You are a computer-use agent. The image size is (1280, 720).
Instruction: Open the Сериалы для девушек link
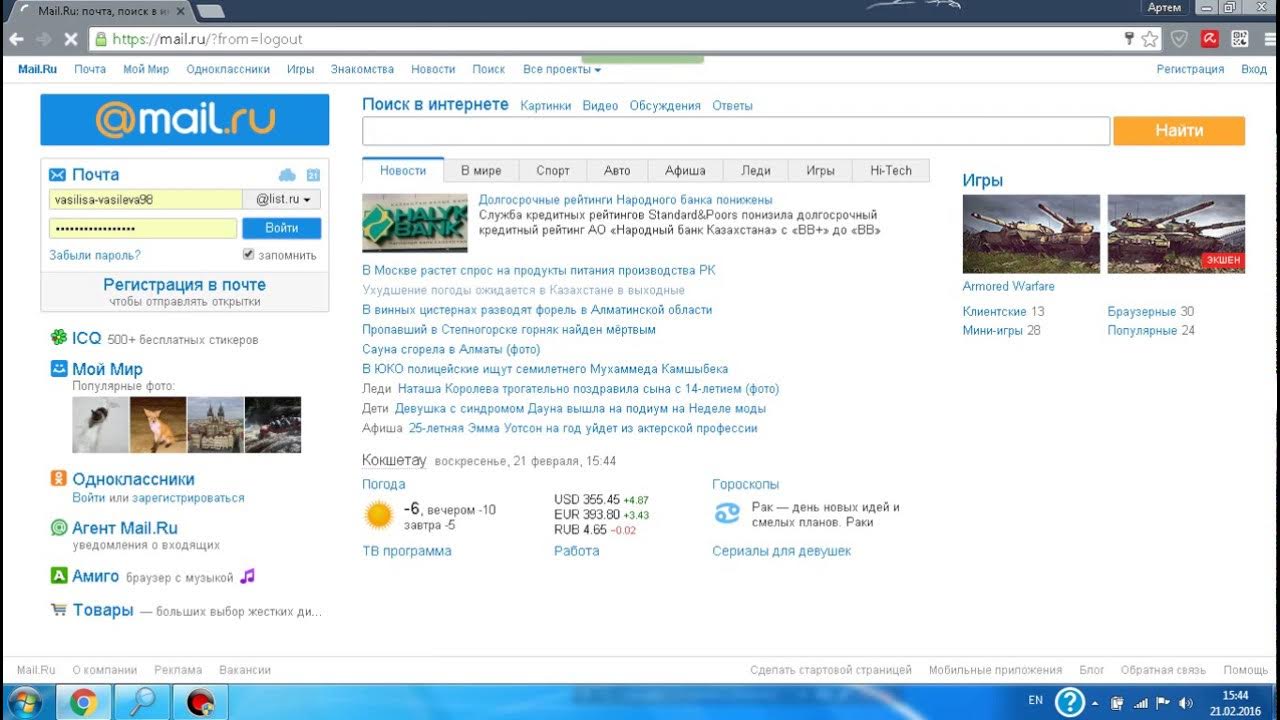coord(782,551)
